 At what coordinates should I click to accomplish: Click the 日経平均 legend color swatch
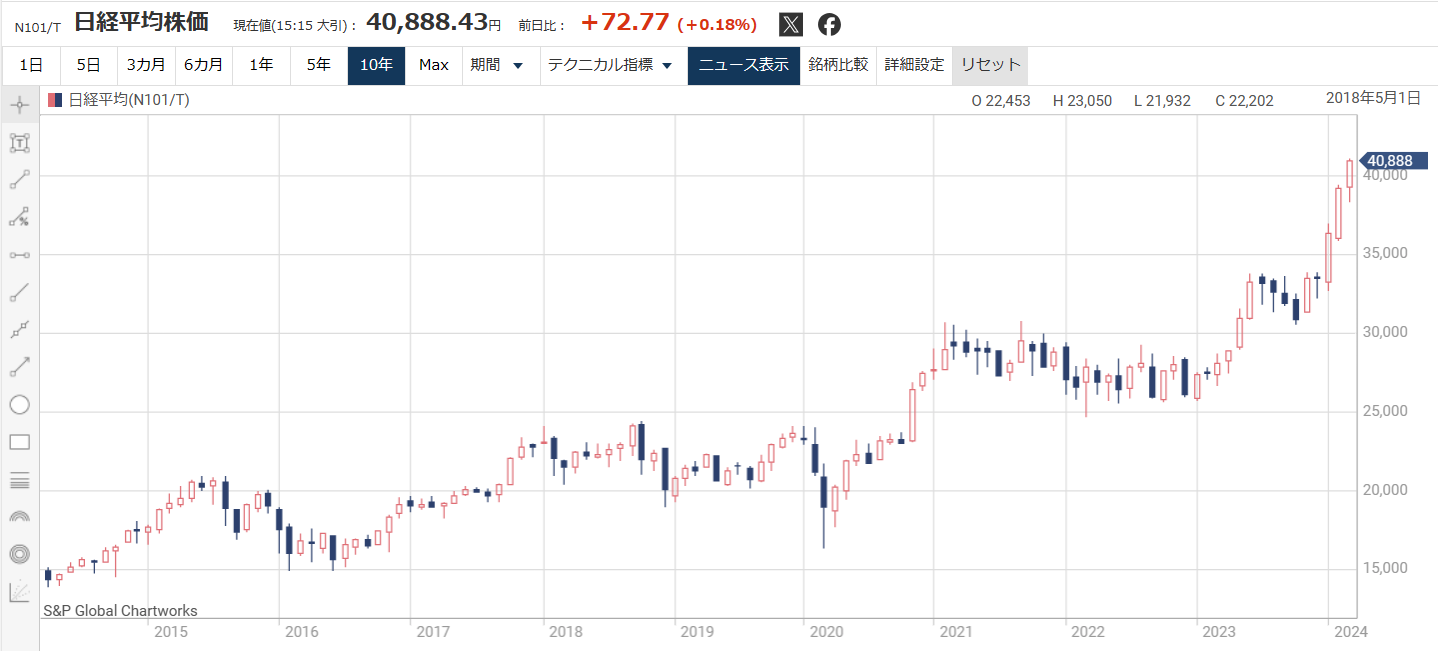55,100
